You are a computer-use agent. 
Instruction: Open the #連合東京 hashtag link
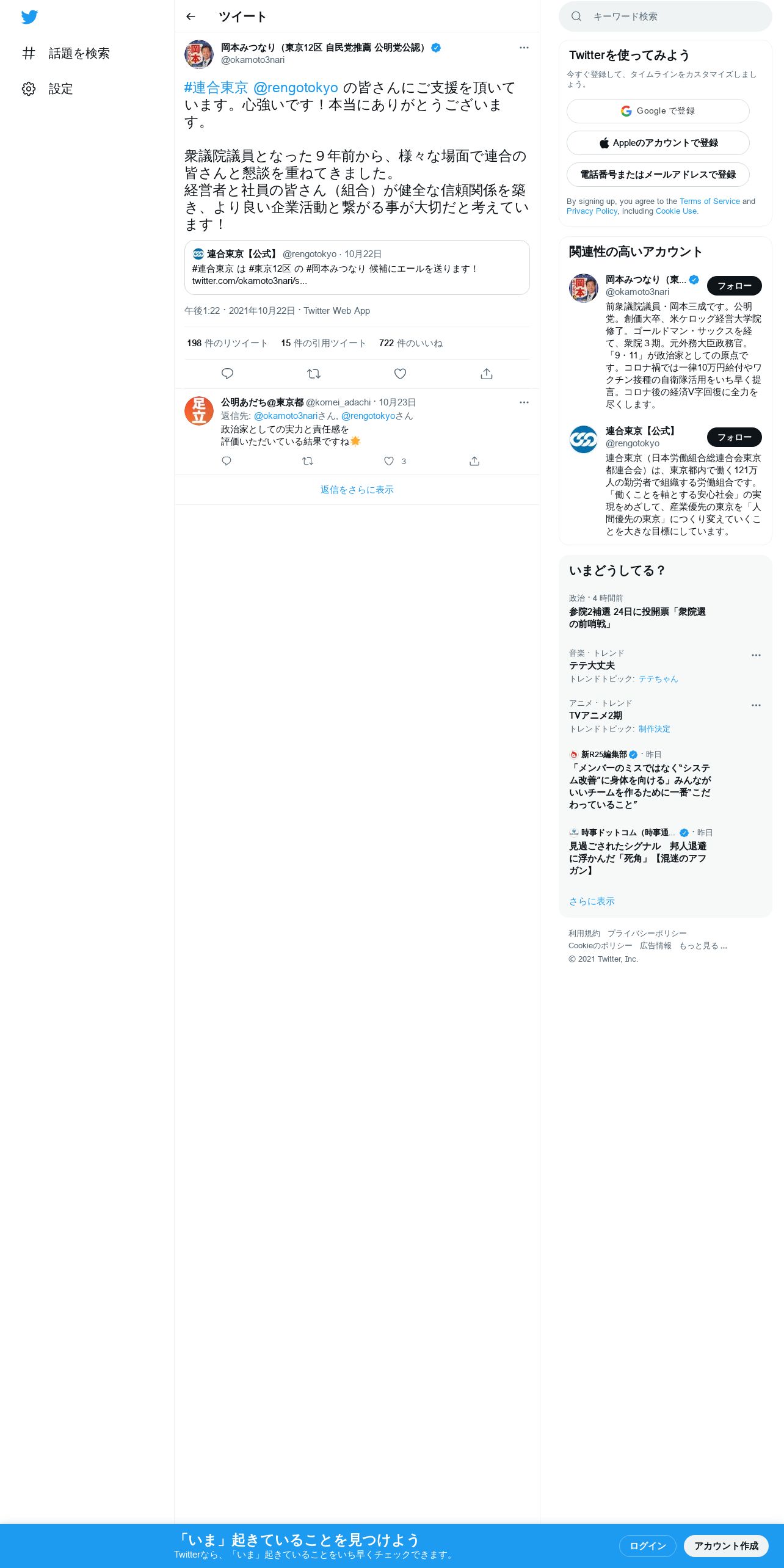pos(216,88)
